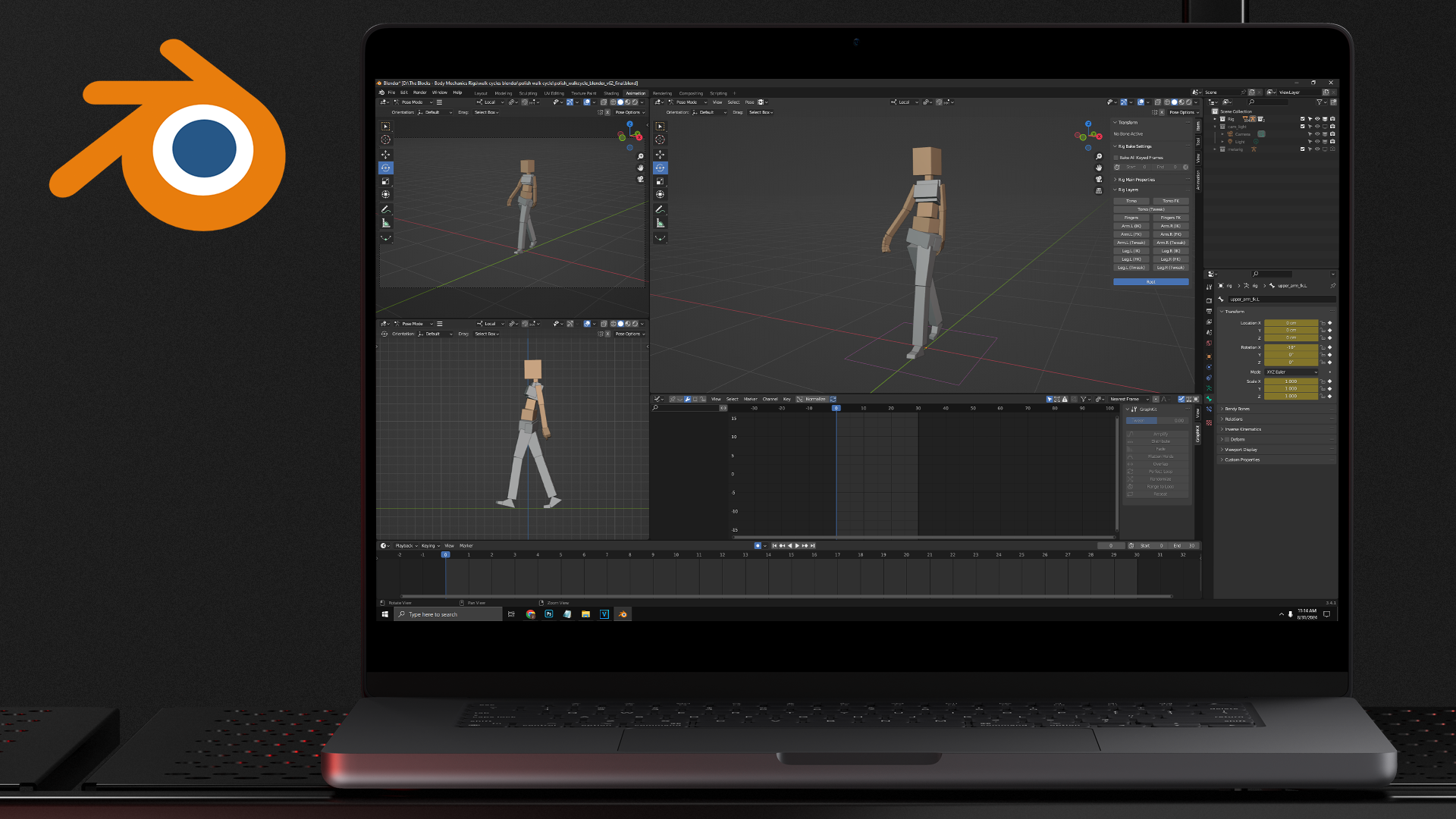Click the Rotation X value field
Screen dimensions: 1456x819
click(x=1291, y=347)
